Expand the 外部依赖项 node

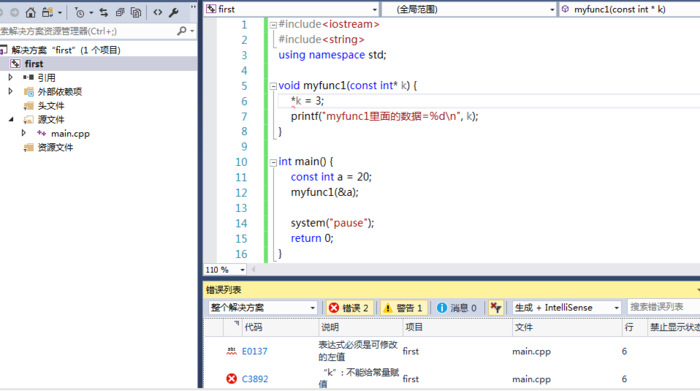coord(11,92)
